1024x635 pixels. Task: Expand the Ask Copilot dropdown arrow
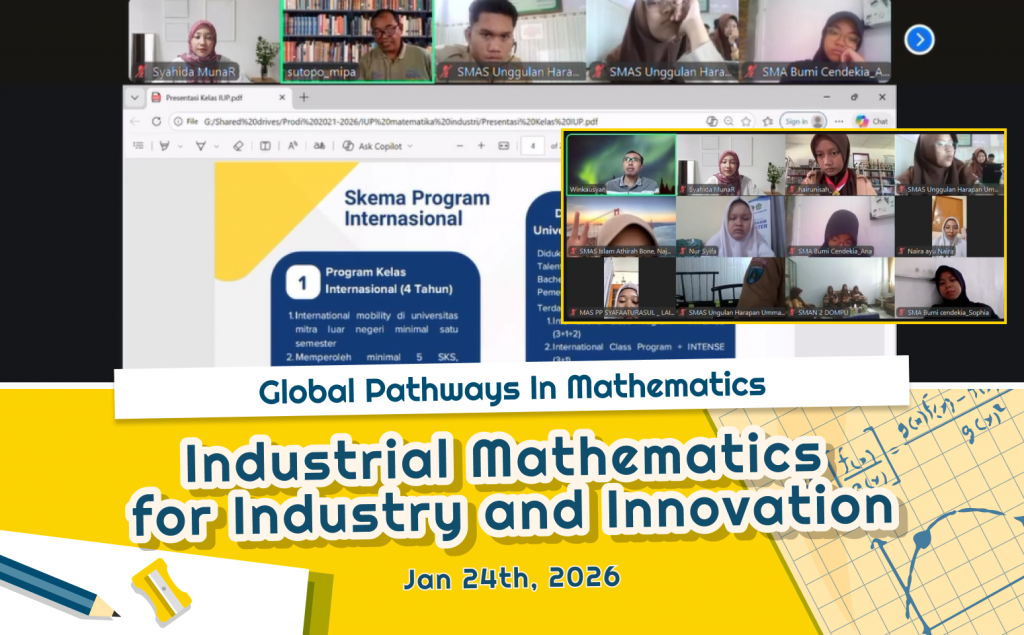click(x=408, y=145)
